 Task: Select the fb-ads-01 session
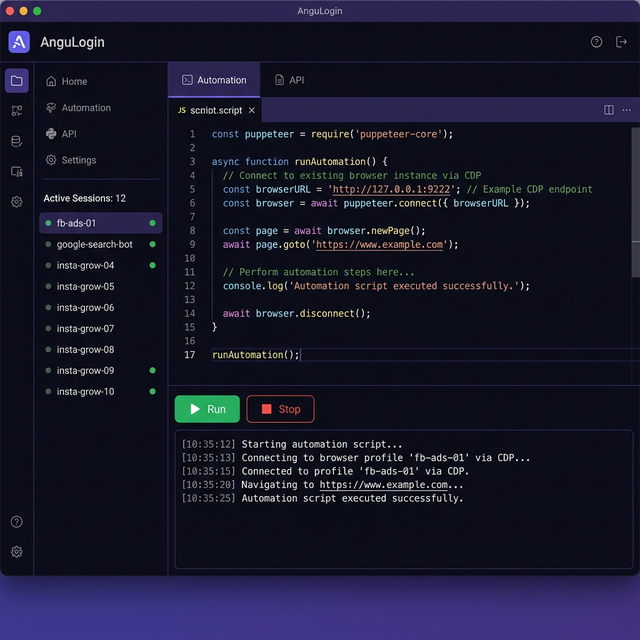[101, 223]
